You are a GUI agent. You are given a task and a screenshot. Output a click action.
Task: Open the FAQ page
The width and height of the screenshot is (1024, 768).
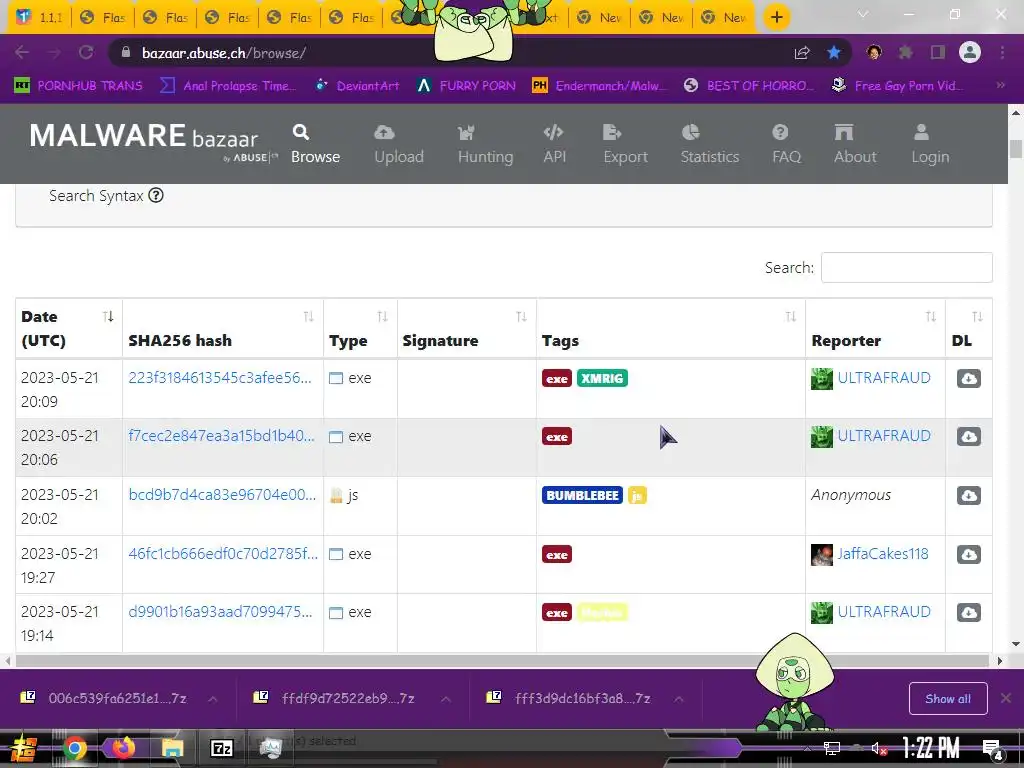(786, 144)
